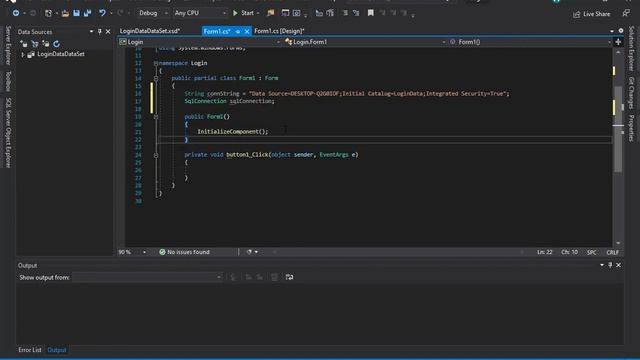Save the current file with the Save icon
The width and height of the screenshot is (640, 360).
pos(76,13)
